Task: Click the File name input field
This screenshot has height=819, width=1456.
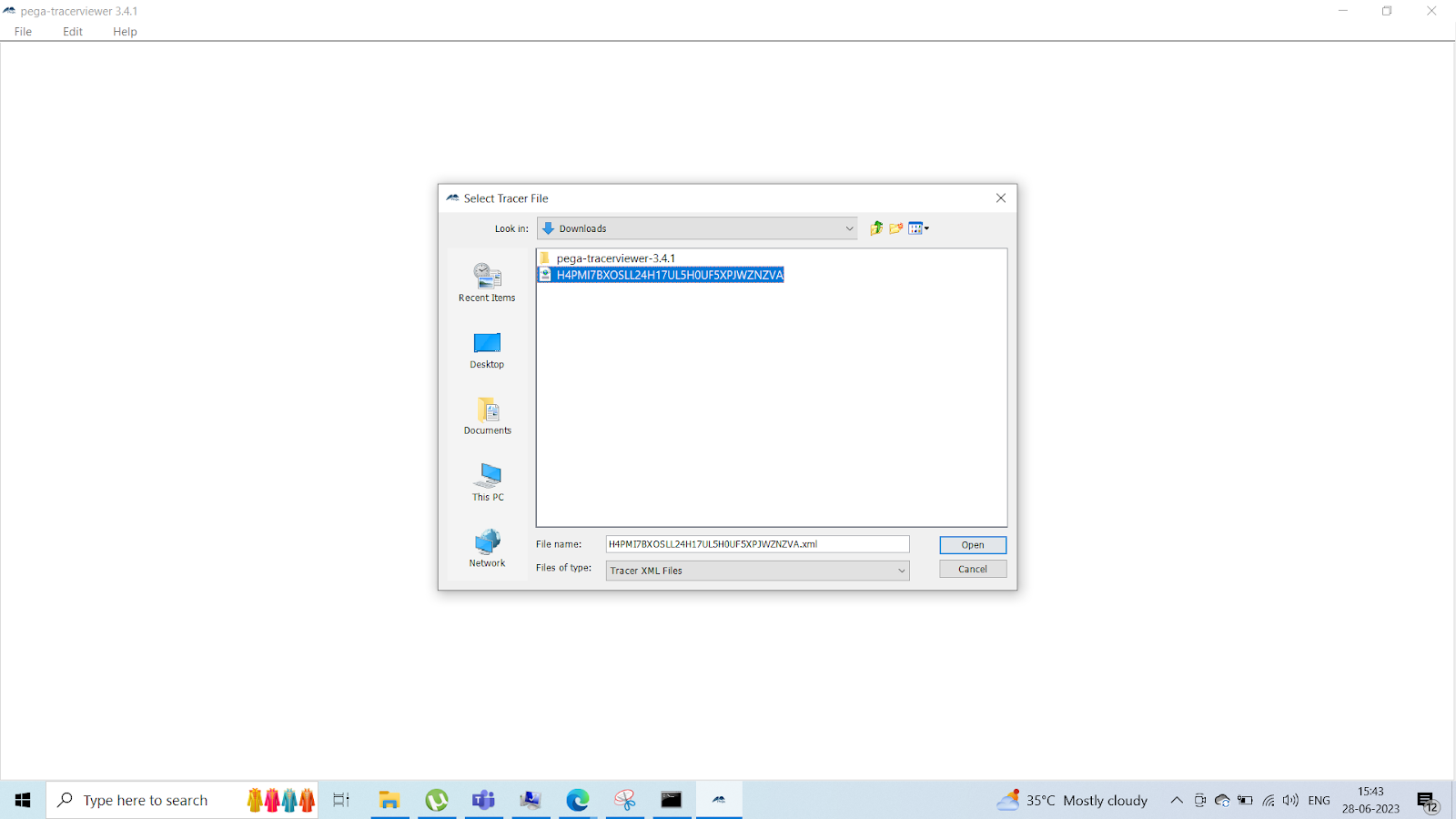Action: point(757,544)
